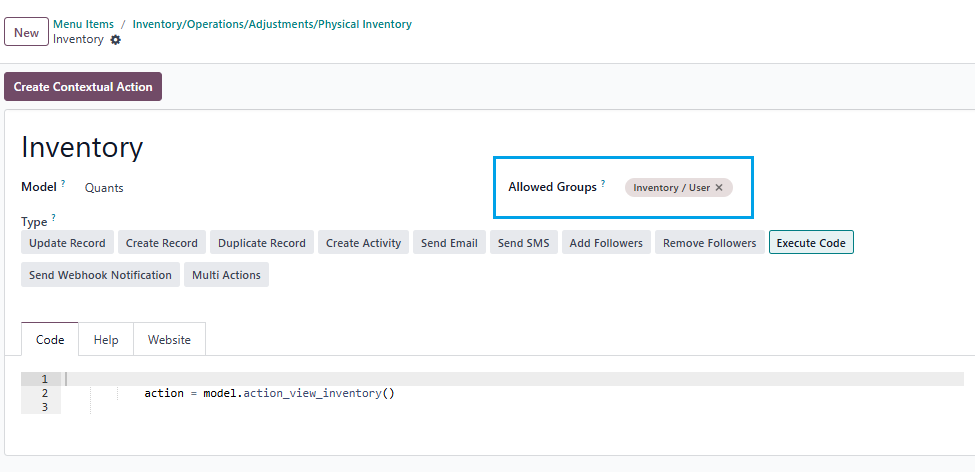This screenshot has width=975, height=472.
Task: Open the Code tab
Action: (50, 340)
